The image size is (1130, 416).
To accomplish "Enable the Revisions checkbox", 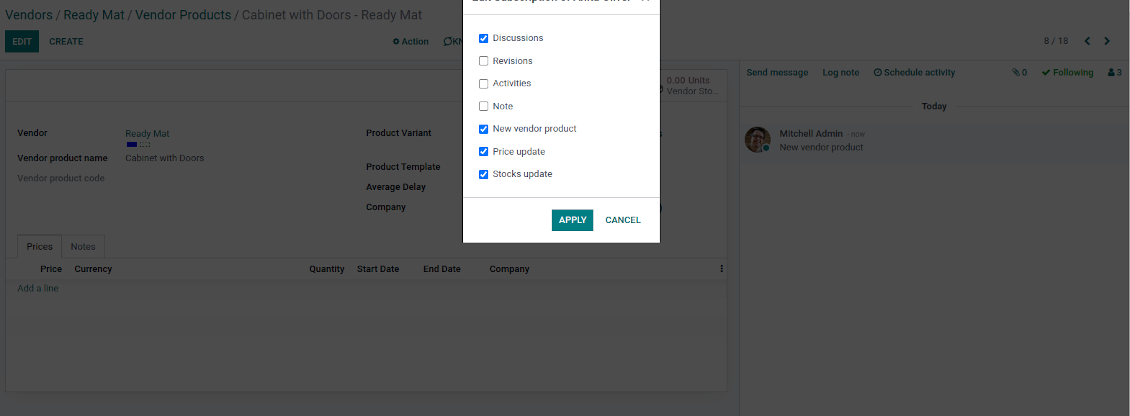I will [x=484, y=61].
